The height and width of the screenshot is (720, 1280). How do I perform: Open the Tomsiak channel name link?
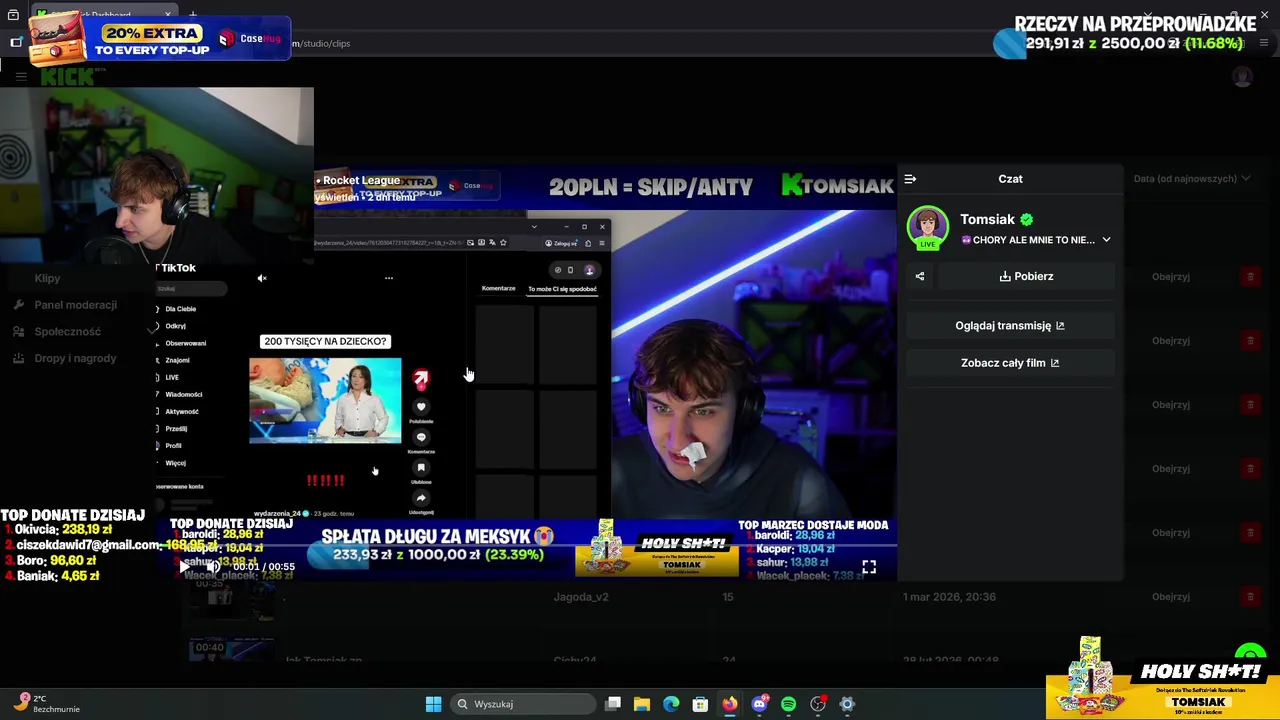pyautogui.click(x=987, y=219)
